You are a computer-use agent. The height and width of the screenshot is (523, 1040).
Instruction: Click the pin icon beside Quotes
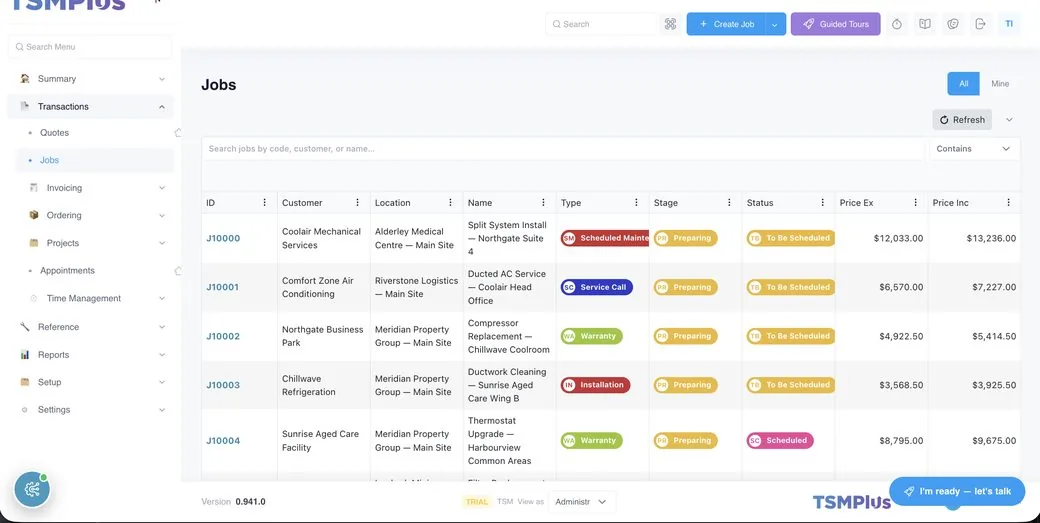click(x=178, y=133)
